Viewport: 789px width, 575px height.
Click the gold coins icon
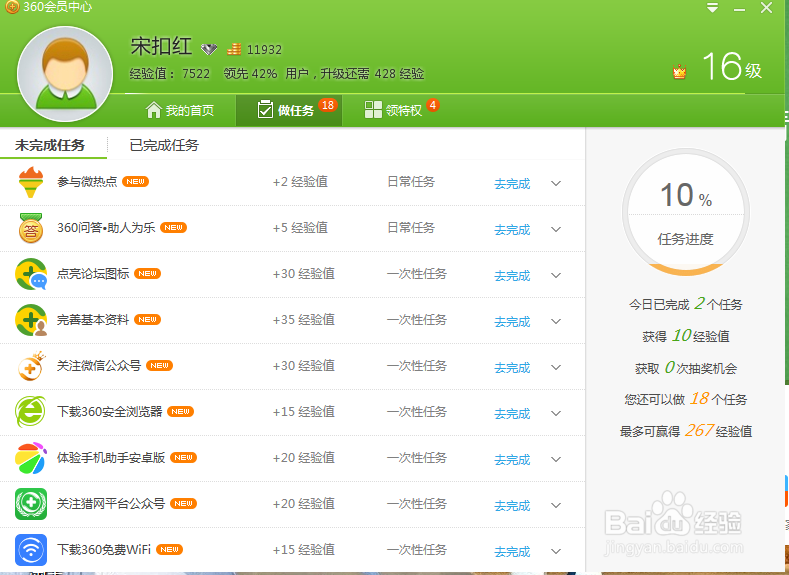pos(234,49)
